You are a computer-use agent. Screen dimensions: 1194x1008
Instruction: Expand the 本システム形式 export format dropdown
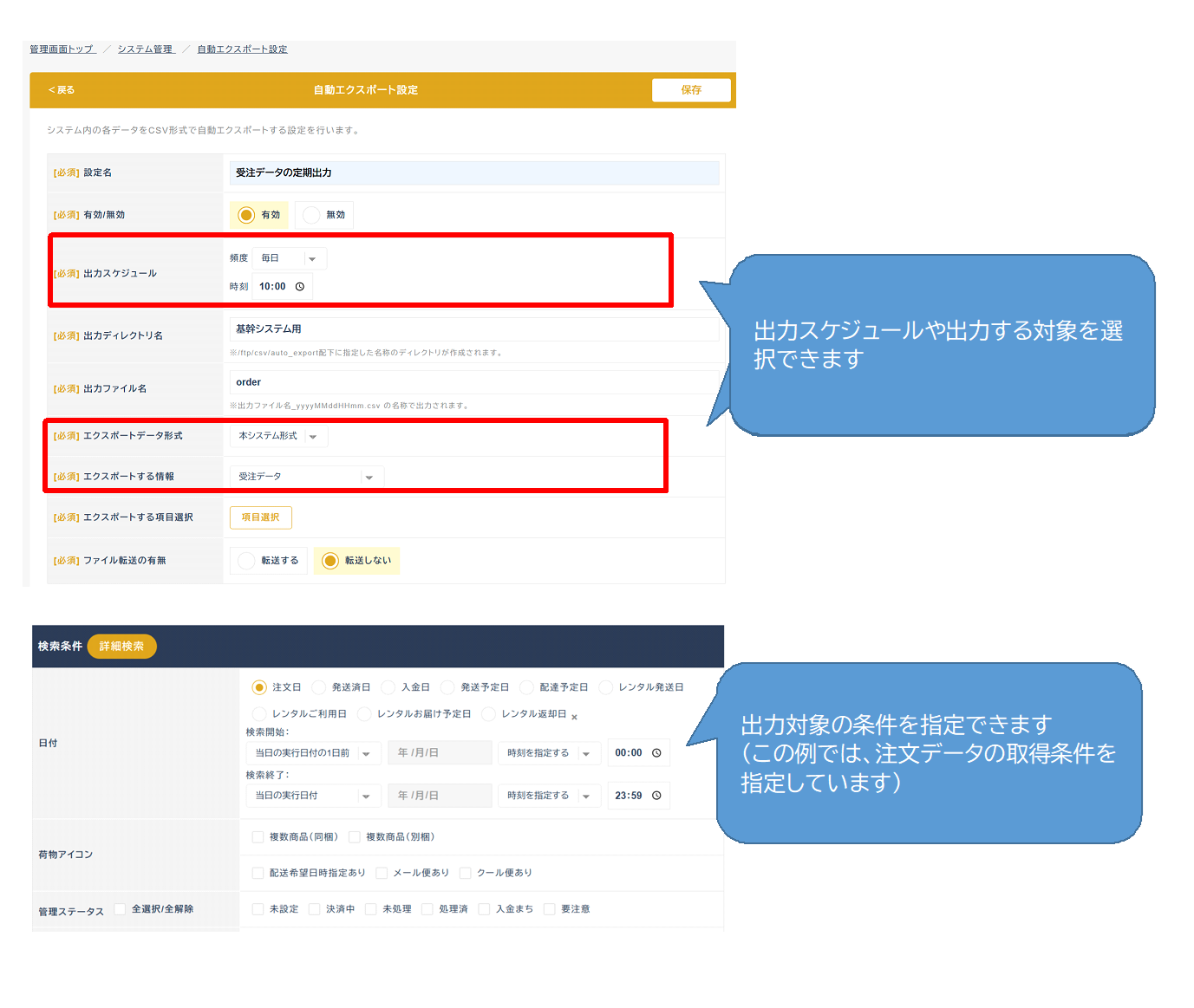[x=278, y=436]
